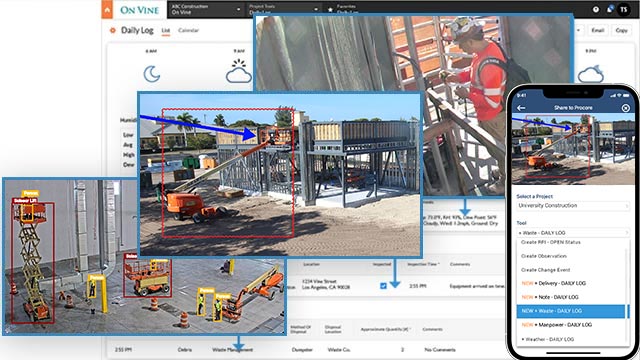This screenshot has height=360, width=640.
Task: Open the University Construction project selector
Action: 573,206
